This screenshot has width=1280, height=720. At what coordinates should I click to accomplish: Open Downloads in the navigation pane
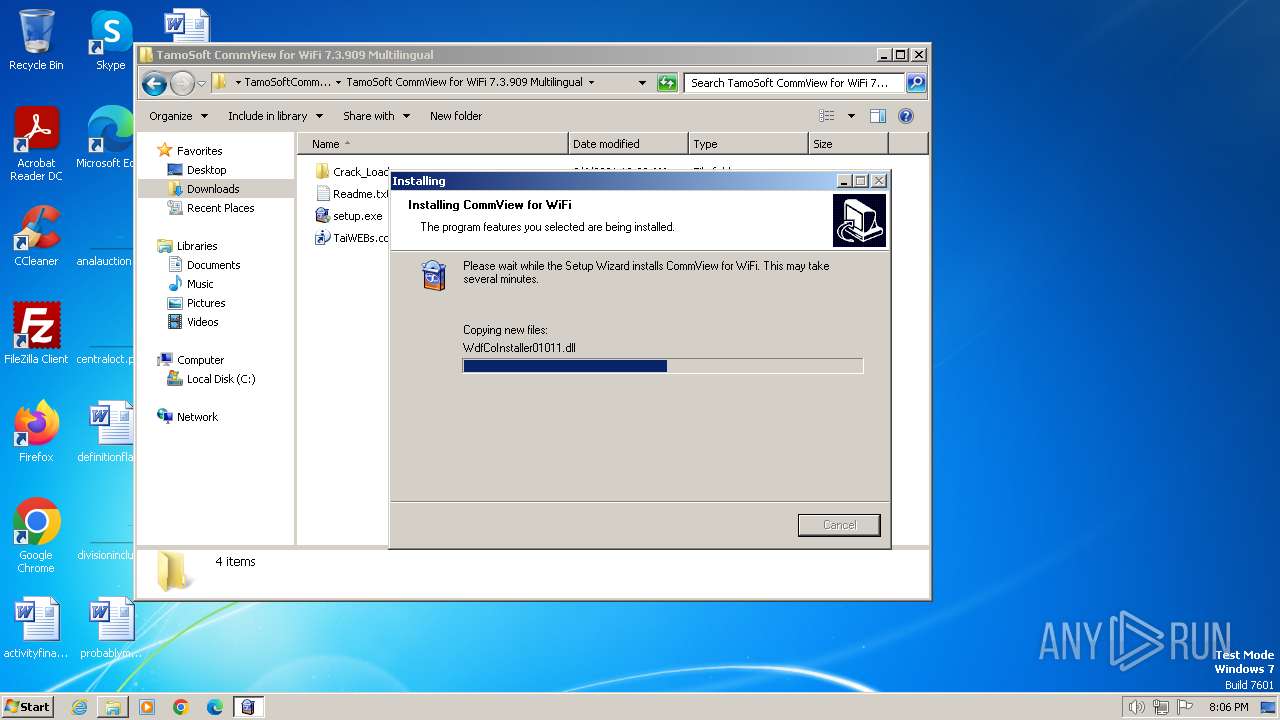204,189
